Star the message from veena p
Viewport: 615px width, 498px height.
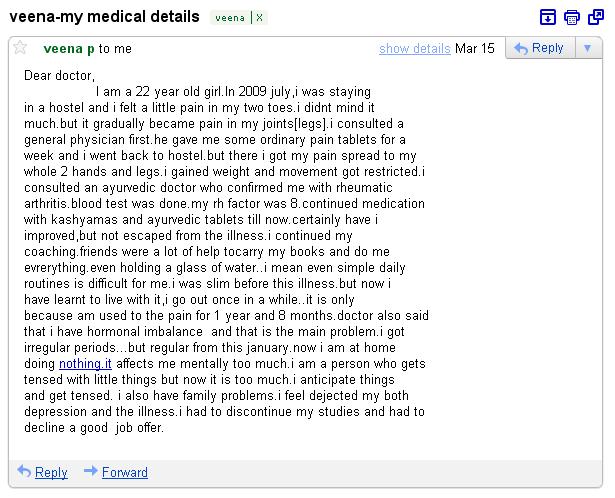(20, 48)
